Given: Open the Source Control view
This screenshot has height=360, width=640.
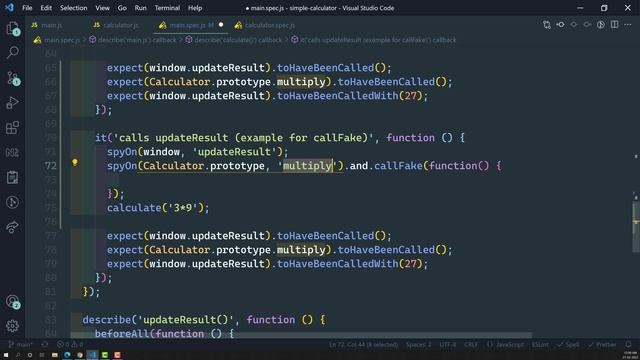Looking at the screenshot, I should coord(13,78).
